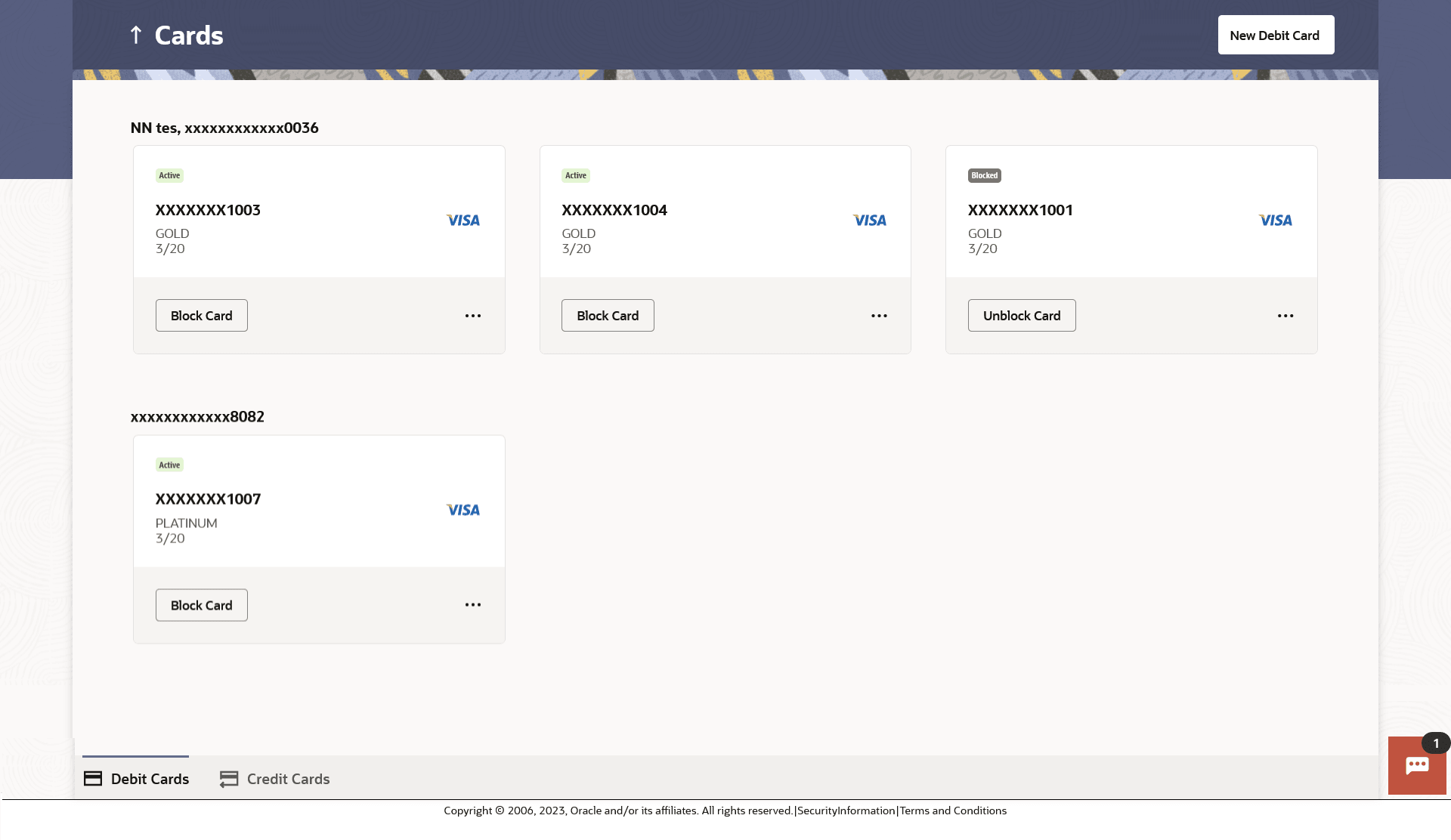Open the Terms and Conditions link
Screen dimensions: 1451x840
point(953,811)
